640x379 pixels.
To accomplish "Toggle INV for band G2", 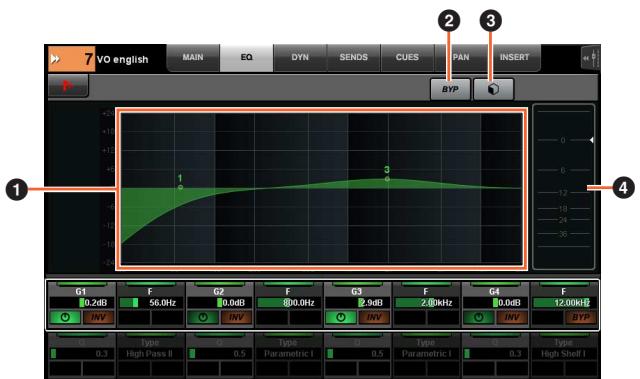I will [236, 317].
